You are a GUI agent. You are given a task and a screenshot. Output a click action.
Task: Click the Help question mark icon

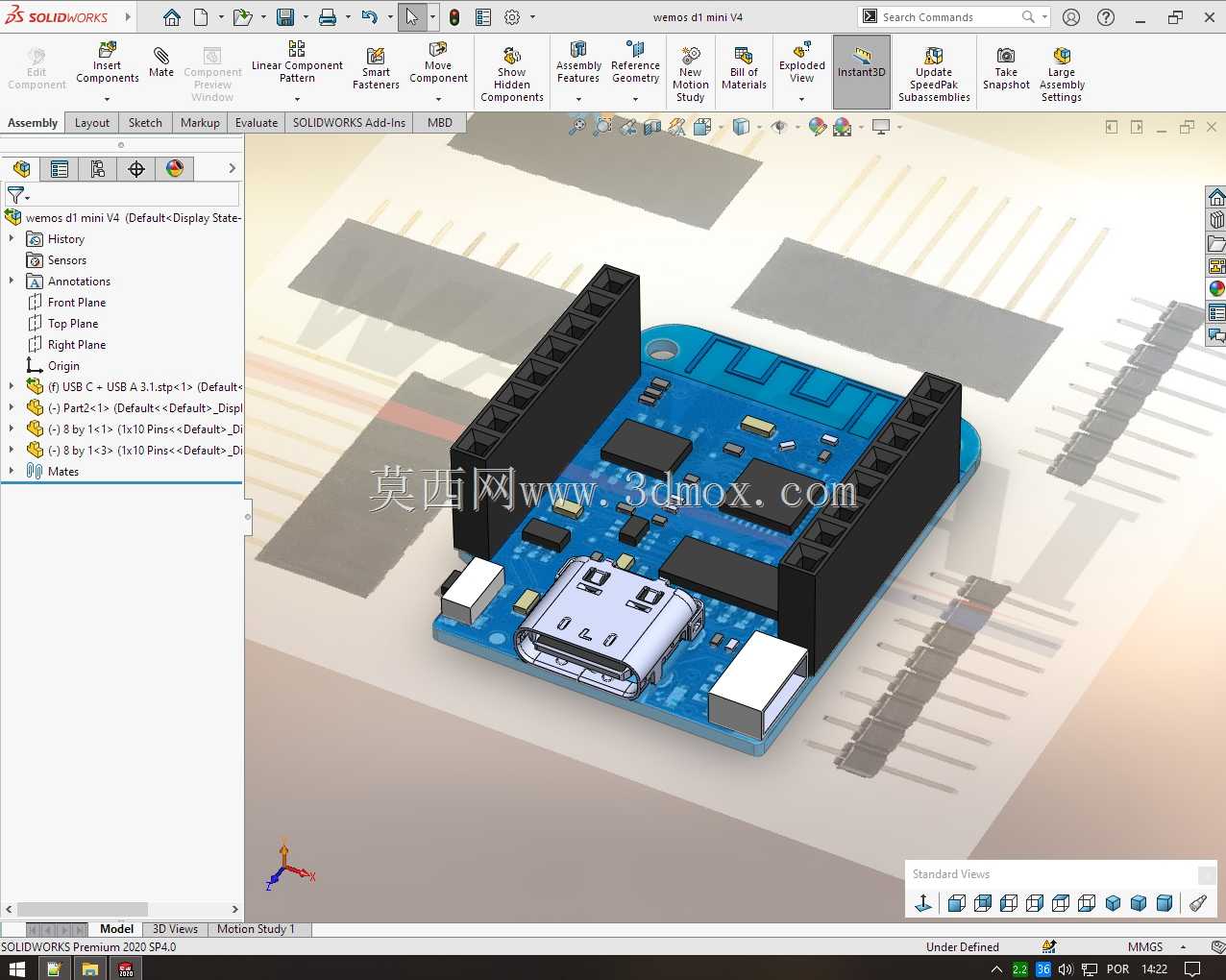coord(1106,17)
